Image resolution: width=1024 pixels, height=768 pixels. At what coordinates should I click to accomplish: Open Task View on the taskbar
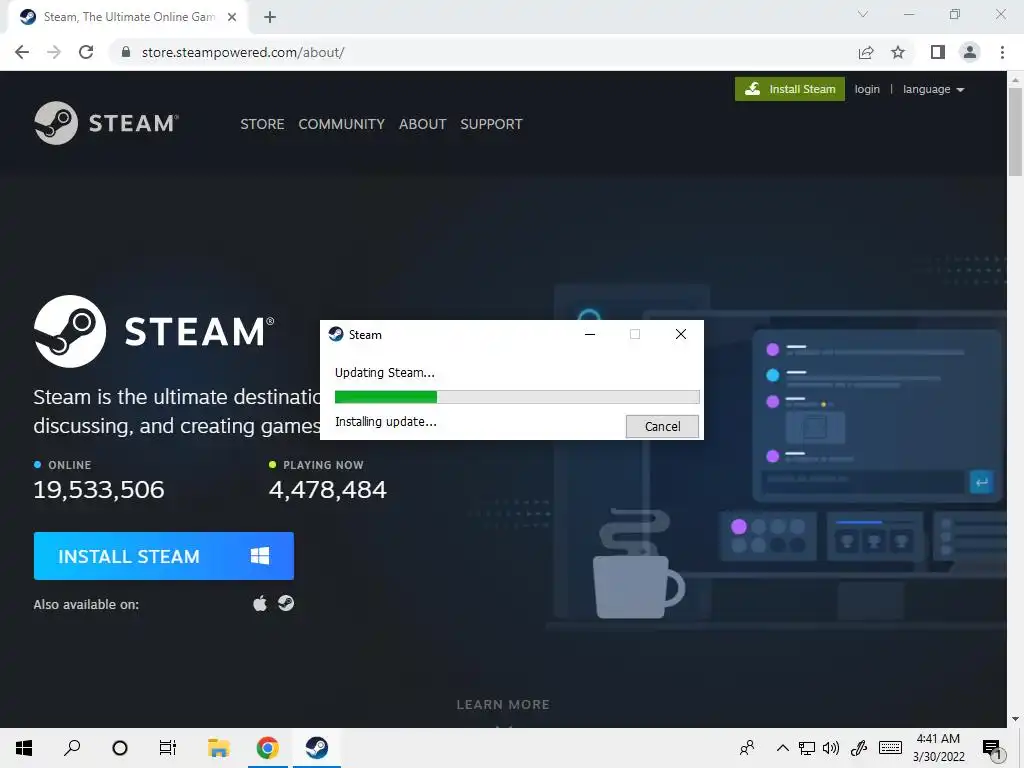[168, 748]
